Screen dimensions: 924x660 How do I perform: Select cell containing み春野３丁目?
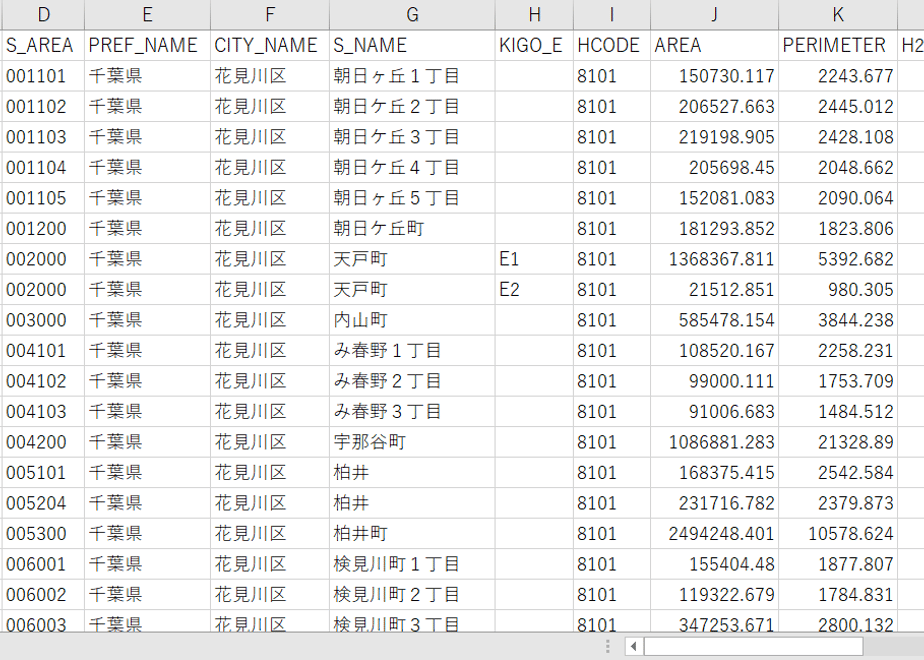tap(412, 412)
